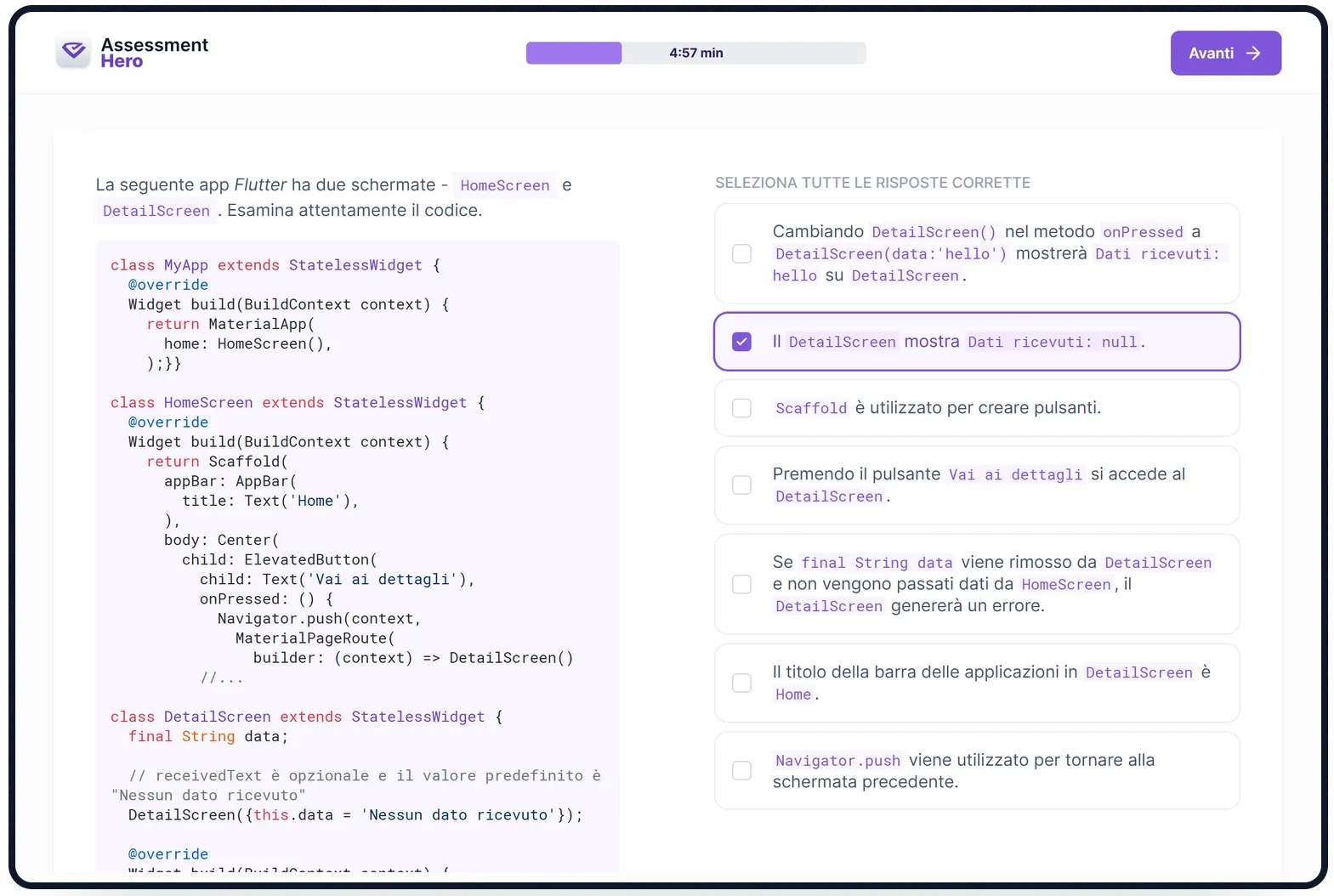Check the 'Cambiando DetailScreen()' answer checkbox
This screenshot has height=896, width=1334.
[741, 253]
